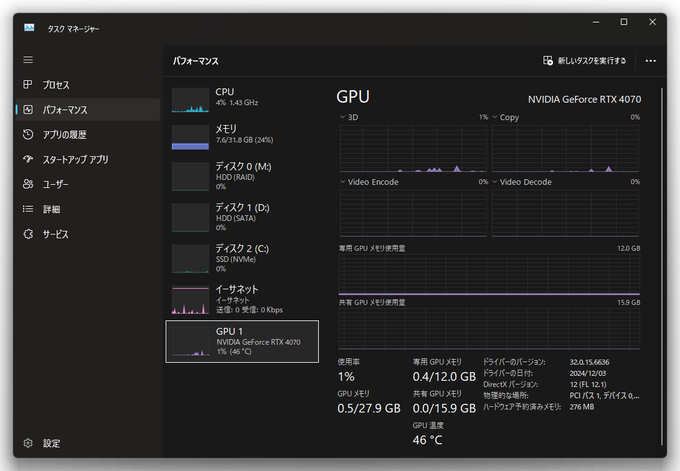Image resolution: width=680 pixels, height=471 pixels.
Task: Click the 276 MB reserved memory value
Action: pos(582,407)
